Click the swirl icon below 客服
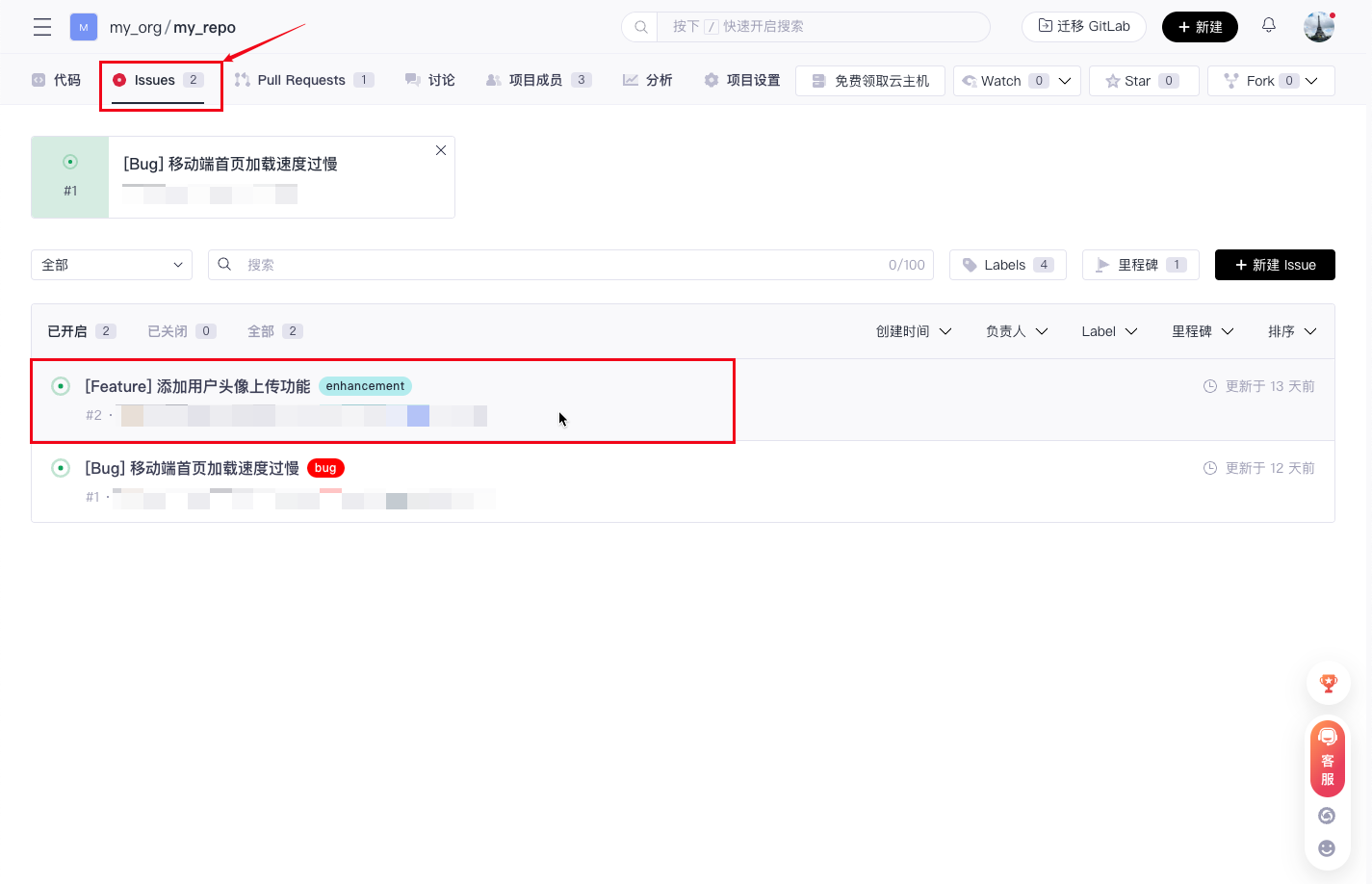Viewport: 1372px width, 884px height. pyautogui.click(x=1327, y=816)
